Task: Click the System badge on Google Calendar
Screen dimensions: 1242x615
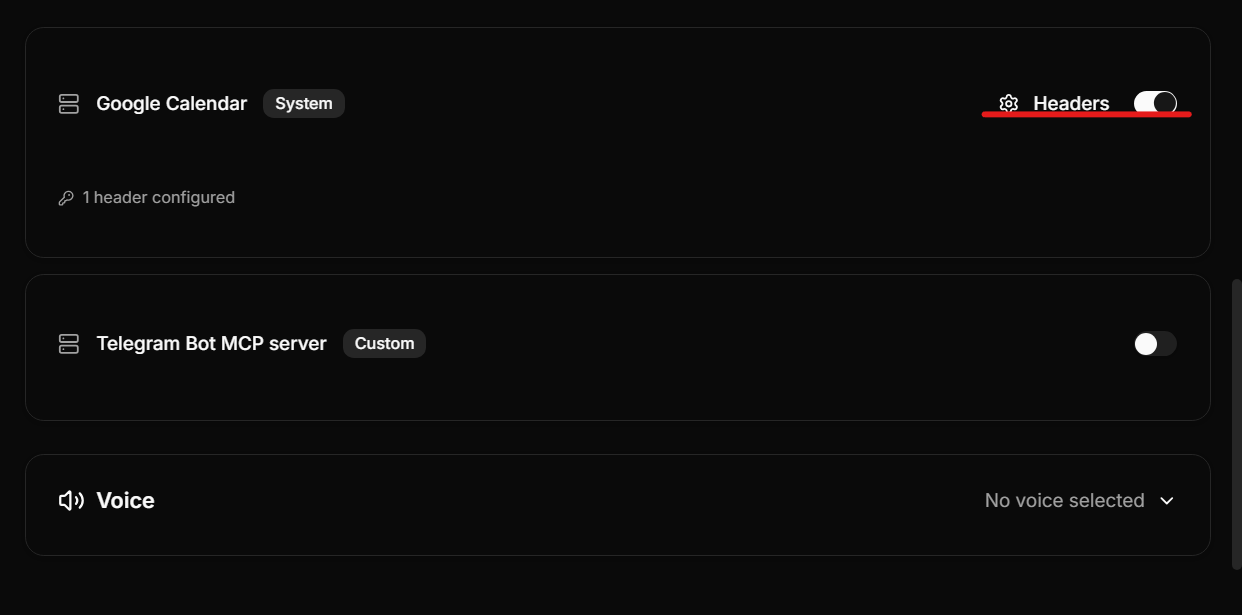Action: click(303, 103)
